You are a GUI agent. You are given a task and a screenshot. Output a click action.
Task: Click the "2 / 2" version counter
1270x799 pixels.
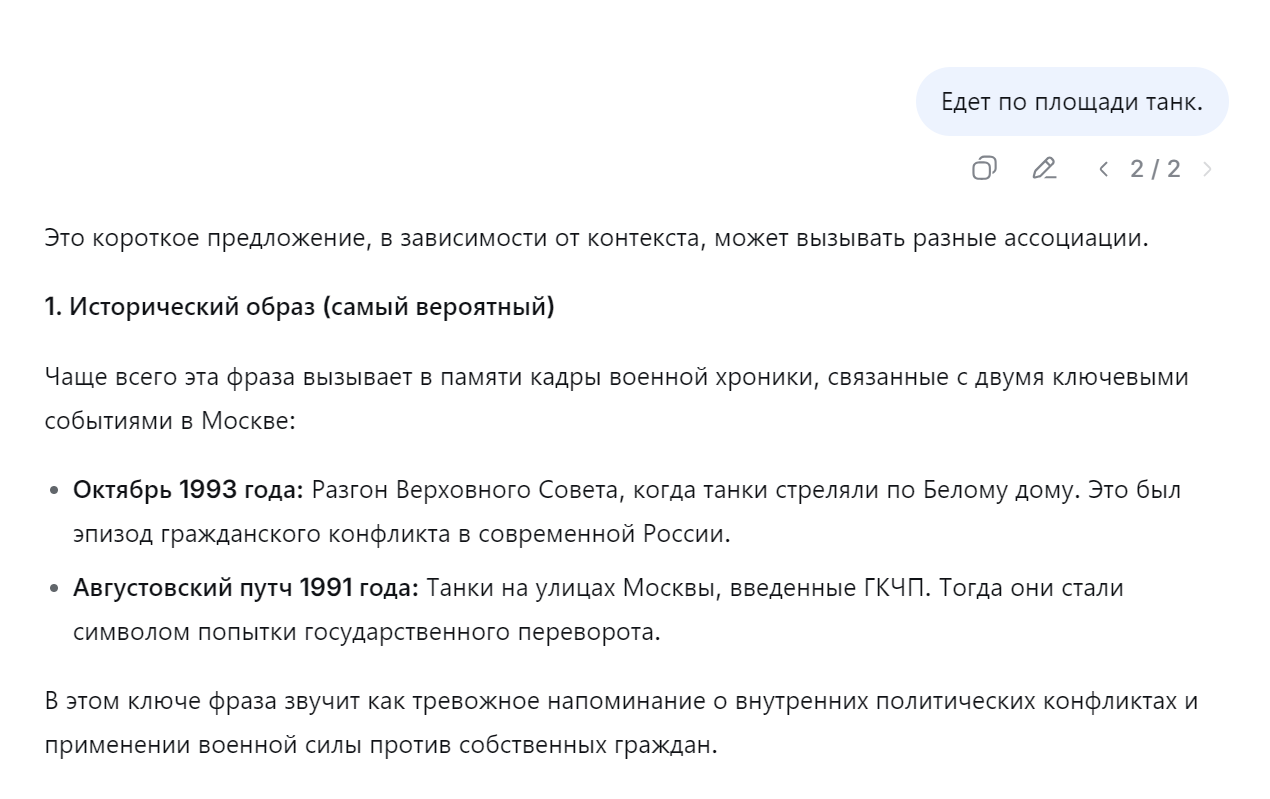[1155, 168]
